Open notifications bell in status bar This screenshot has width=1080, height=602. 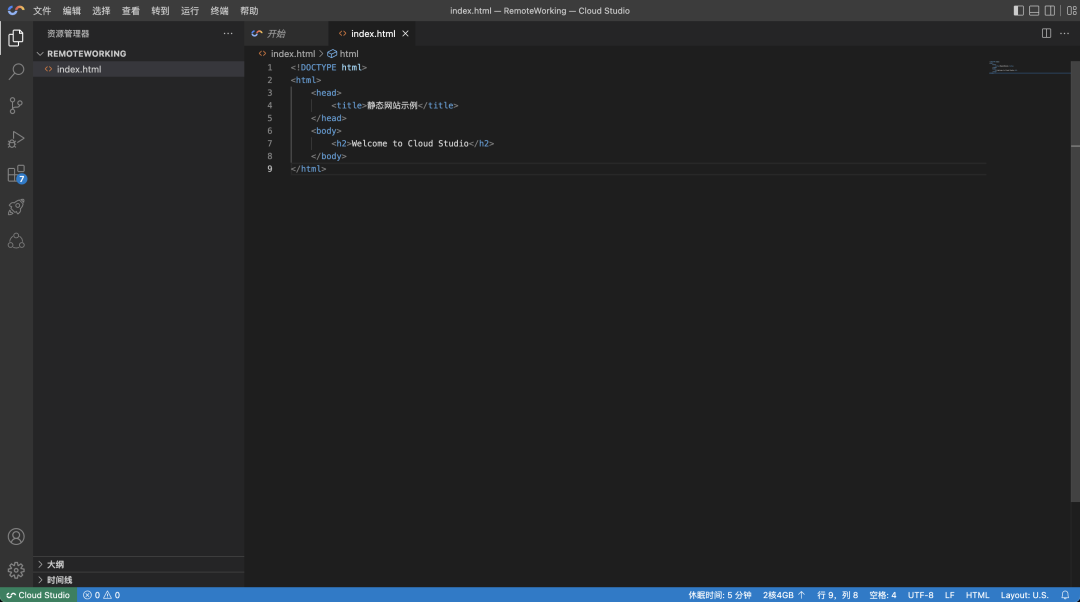pos(1066,595)
